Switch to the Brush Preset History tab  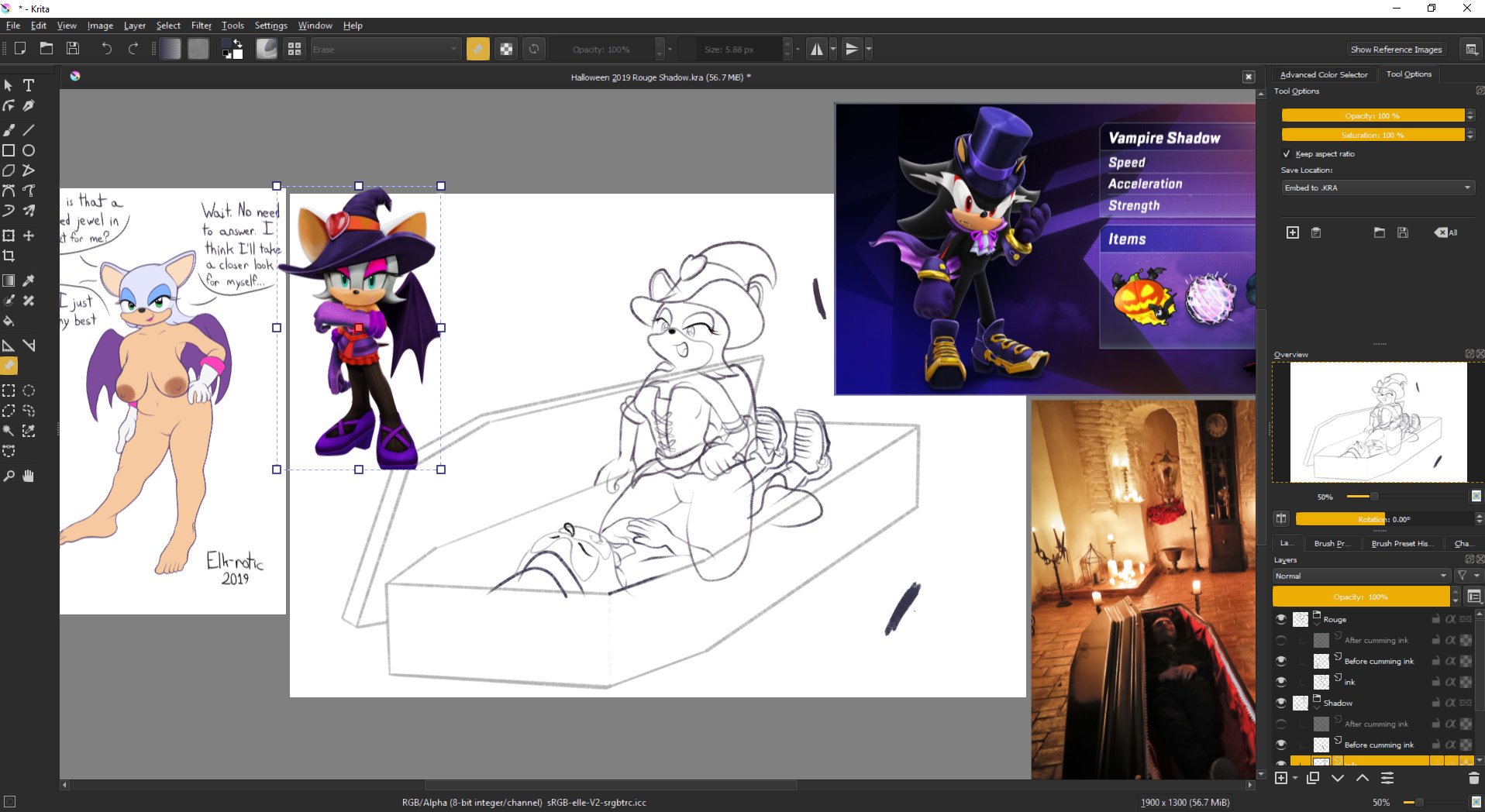(x=1402, y=543)
